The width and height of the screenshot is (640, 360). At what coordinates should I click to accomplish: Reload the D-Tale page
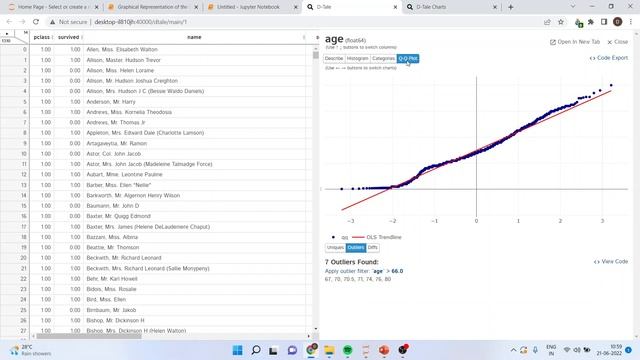(x=36, y=22)
